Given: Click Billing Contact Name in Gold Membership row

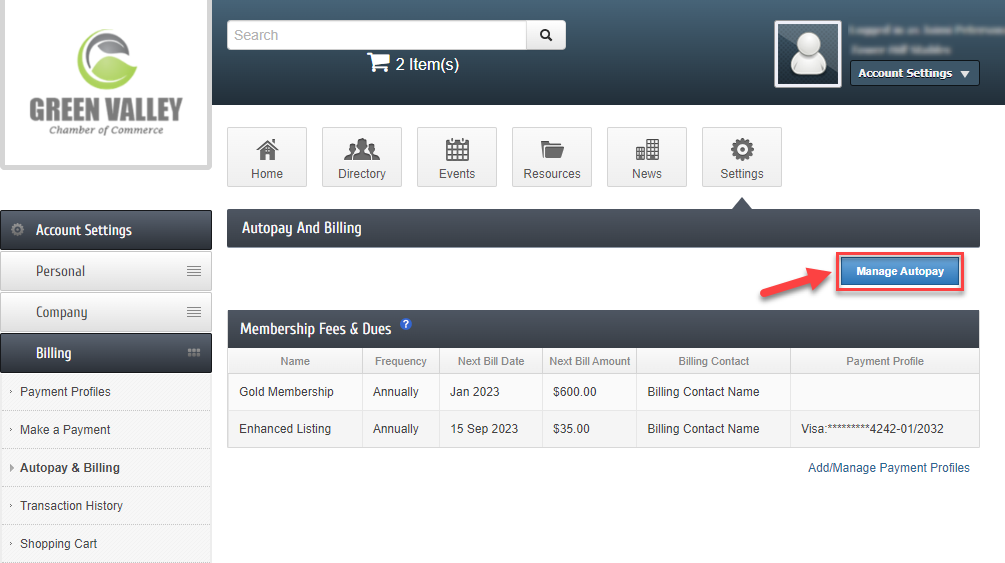Looking at the screenshot, I should tap(703, 392).
